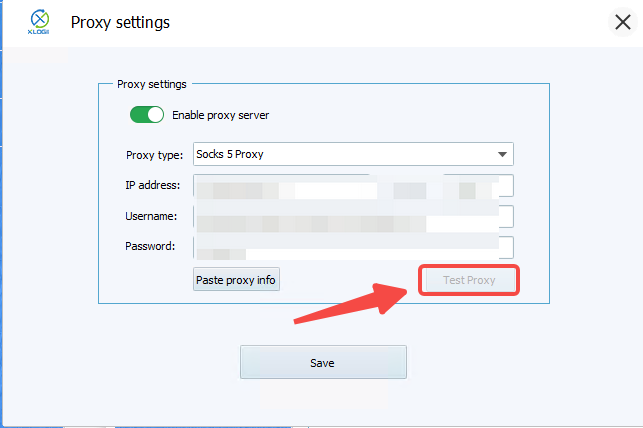
Task: Click the Proxy settings window title
Action: click(x=120, y=22)
